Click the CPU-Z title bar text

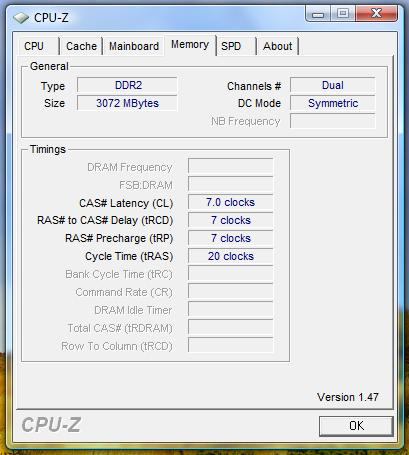[51, 18]
